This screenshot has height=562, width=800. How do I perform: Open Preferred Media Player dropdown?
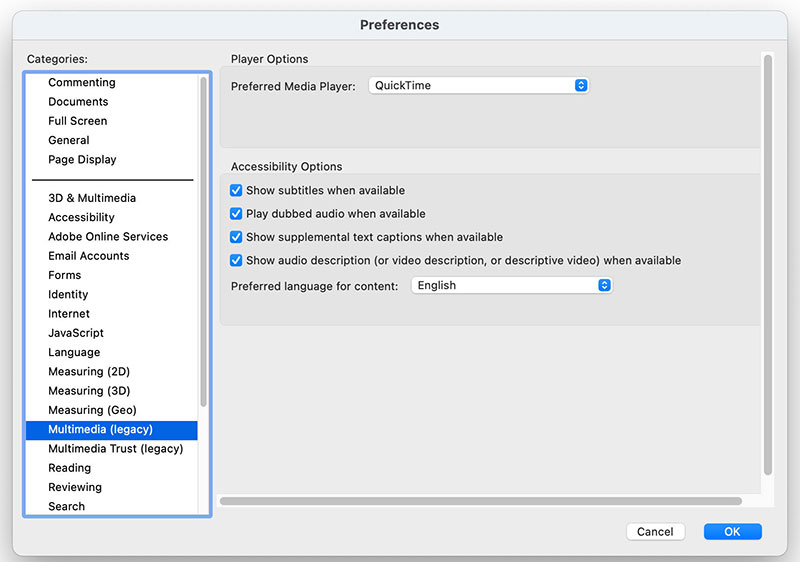pos(479,86)
